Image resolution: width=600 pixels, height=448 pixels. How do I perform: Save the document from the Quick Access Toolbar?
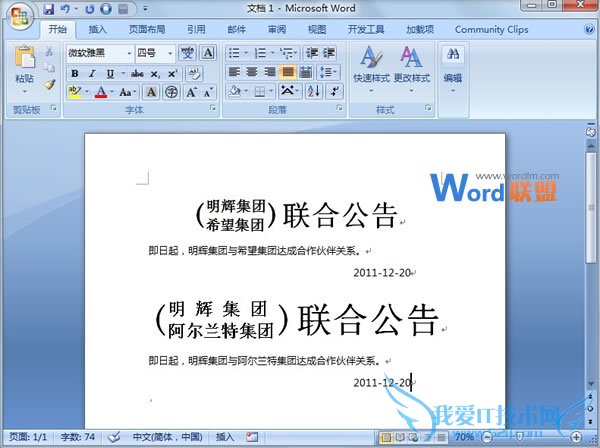click(x=49, y=9)
